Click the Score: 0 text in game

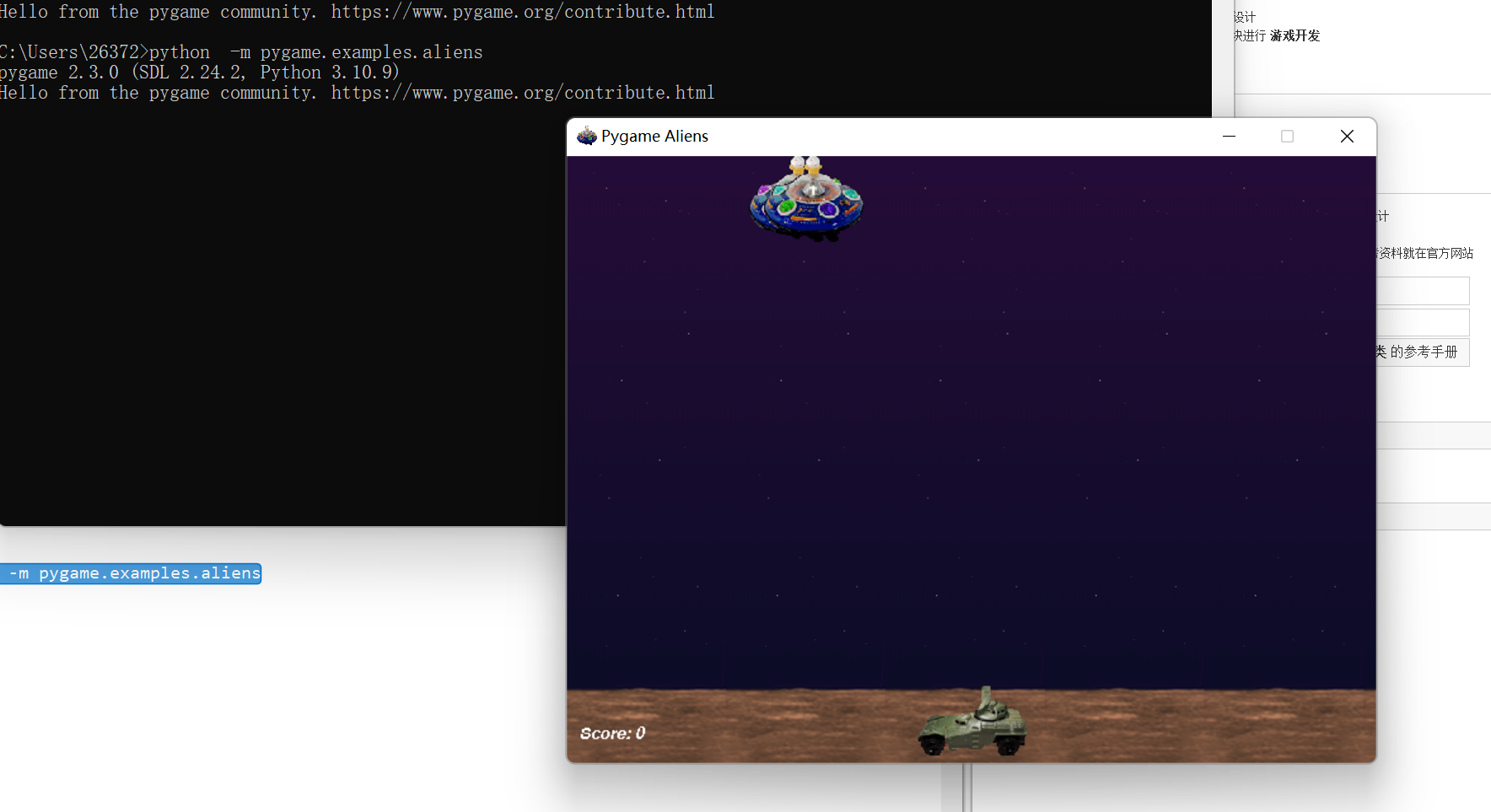[613, 734]
